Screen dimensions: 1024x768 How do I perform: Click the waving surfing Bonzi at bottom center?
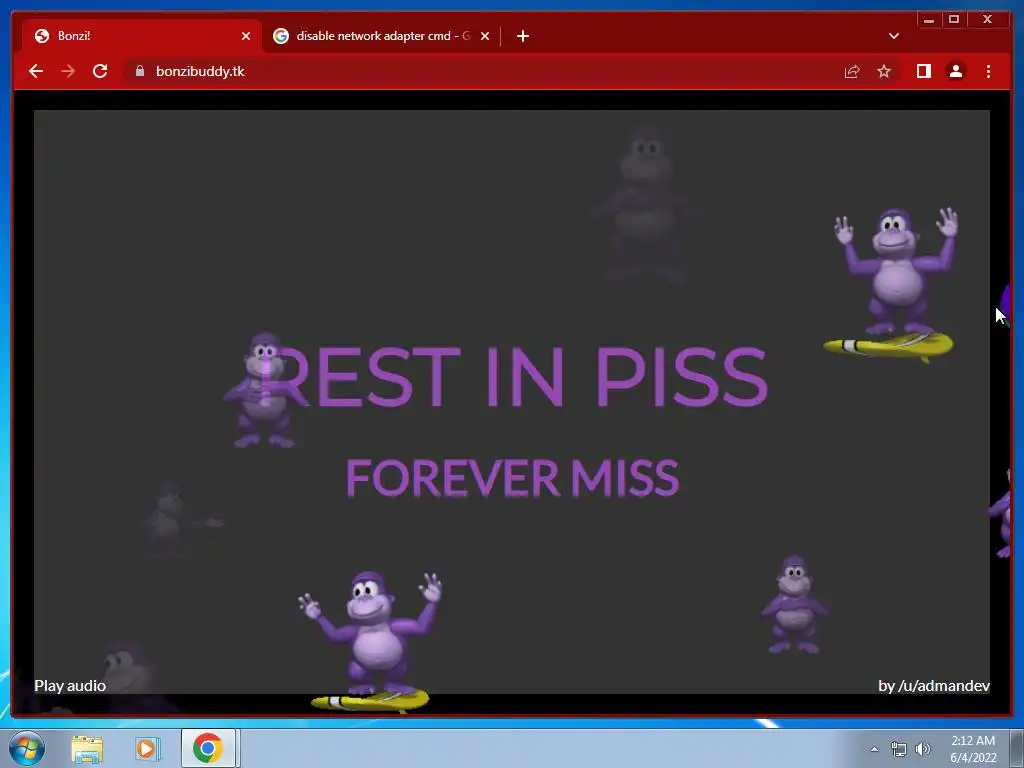[x=371, y=640]
